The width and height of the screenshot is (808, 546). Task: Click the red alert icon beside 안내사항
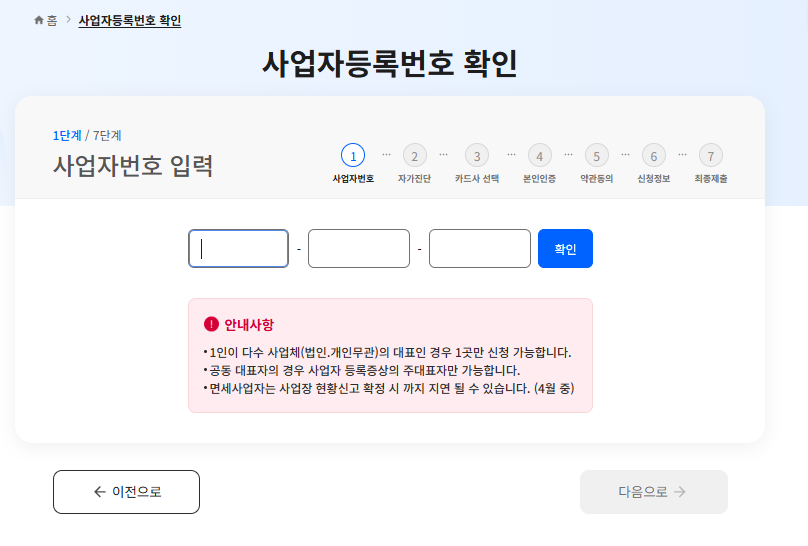click(x=211, y=324)
